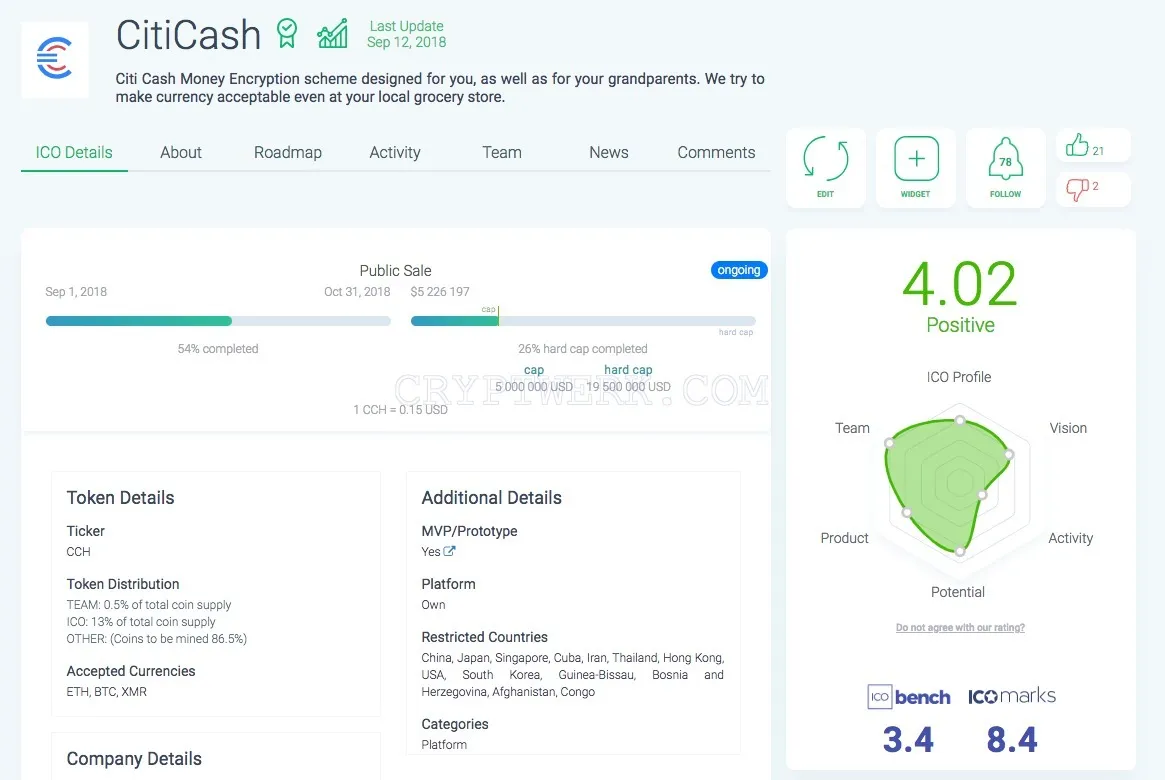Click the CitiCash project title
The image size is (1165, 780).
[189, 35]
